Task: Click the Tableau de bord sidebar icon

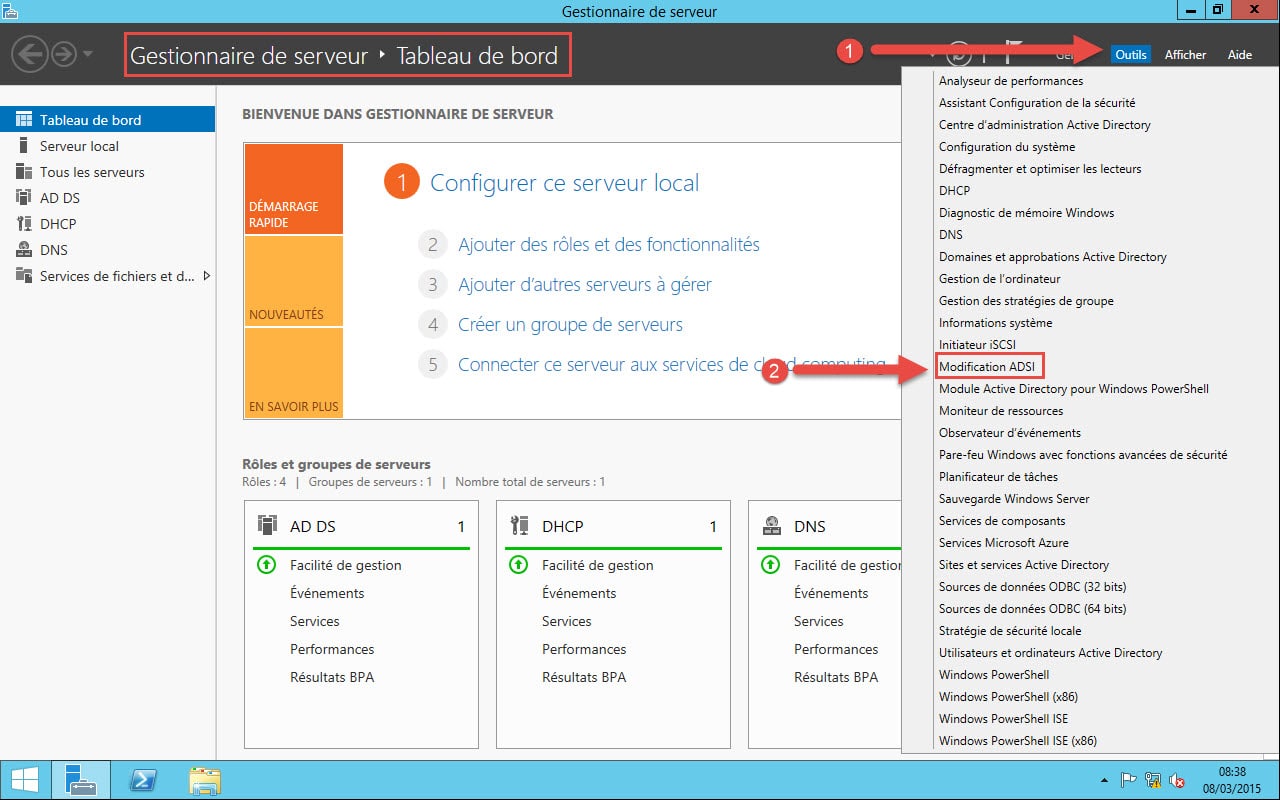Action: (24, 119)
